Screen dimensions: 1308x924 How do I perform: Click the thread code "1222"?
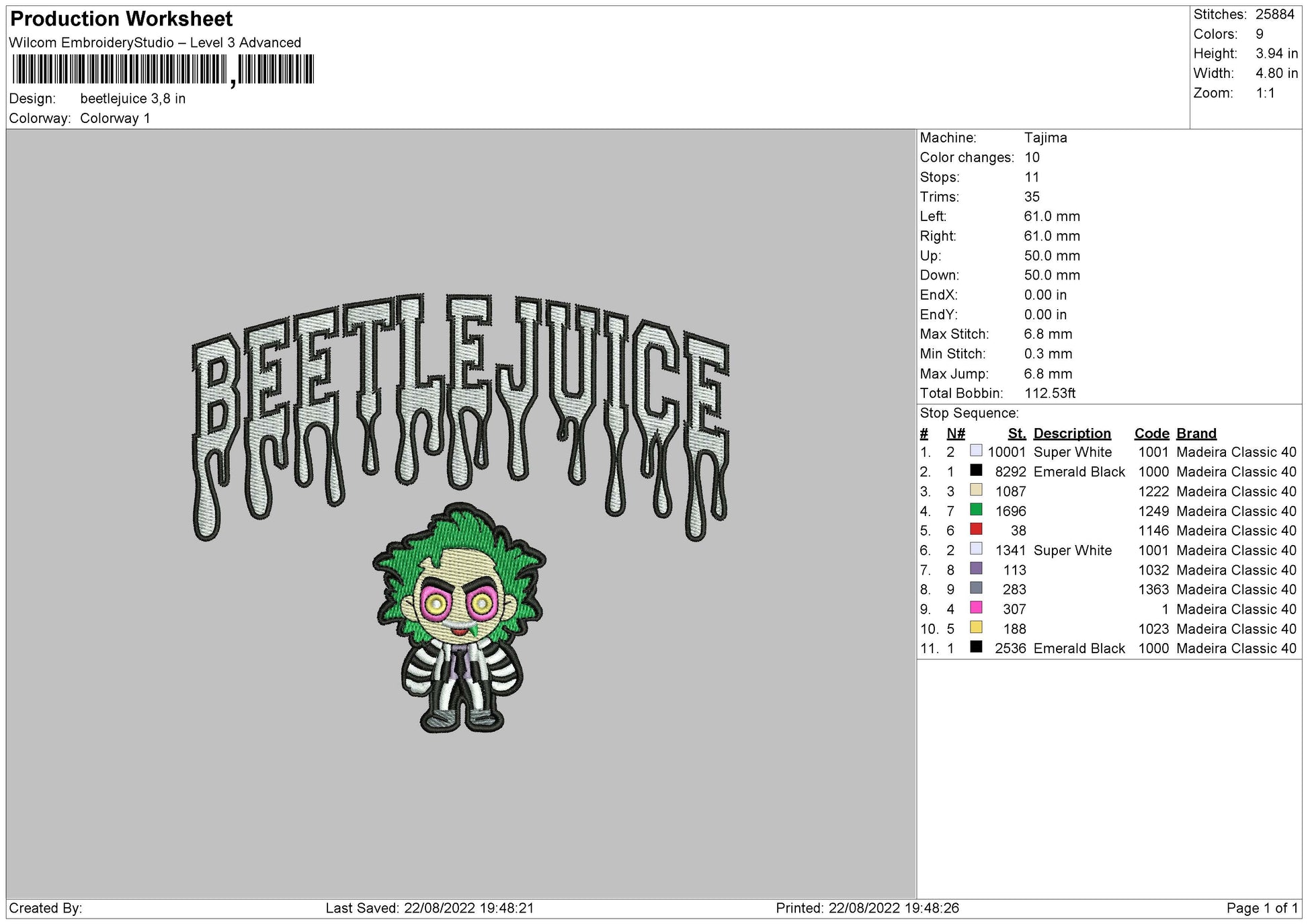click(x=1153, y=491)
